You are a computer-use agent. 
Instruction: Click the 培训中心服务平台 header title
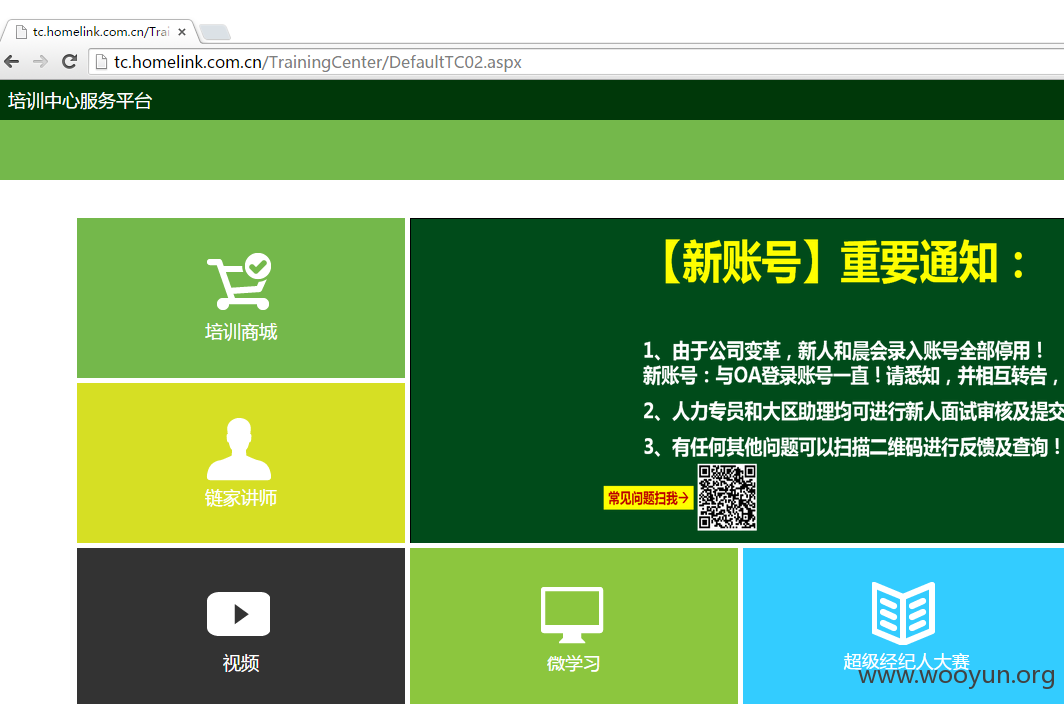(80, 101)
